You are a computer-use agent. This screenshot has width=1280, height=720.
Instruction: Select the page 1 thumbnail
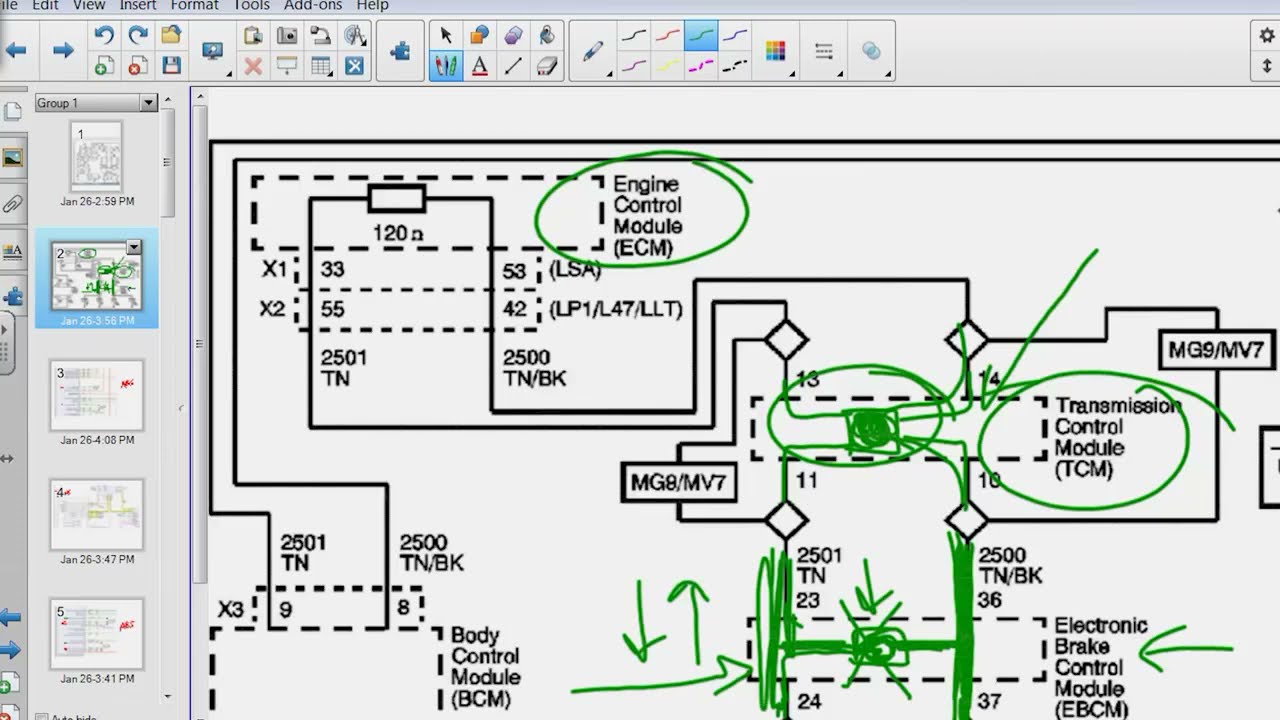[x=96, y=157]
